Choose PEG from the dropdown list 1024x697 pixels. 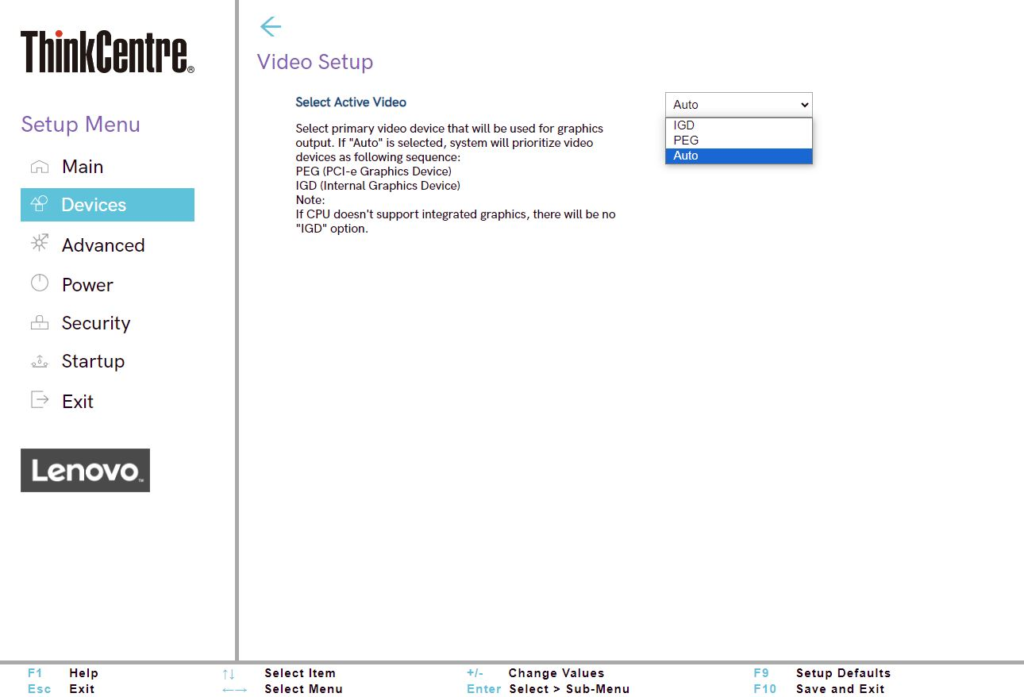738,141
